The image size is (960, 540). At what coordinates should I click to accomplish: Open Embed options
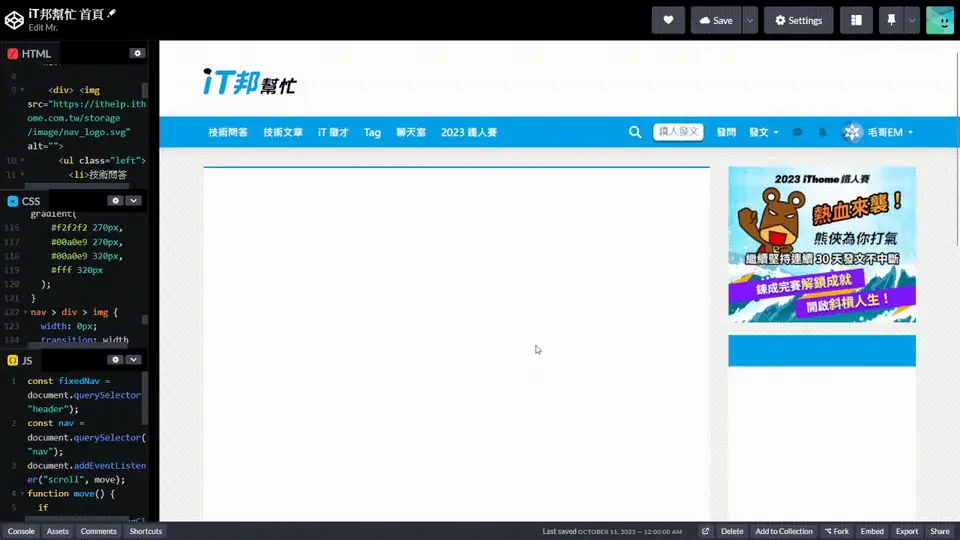pyautogui.click(x=872, y=531)
